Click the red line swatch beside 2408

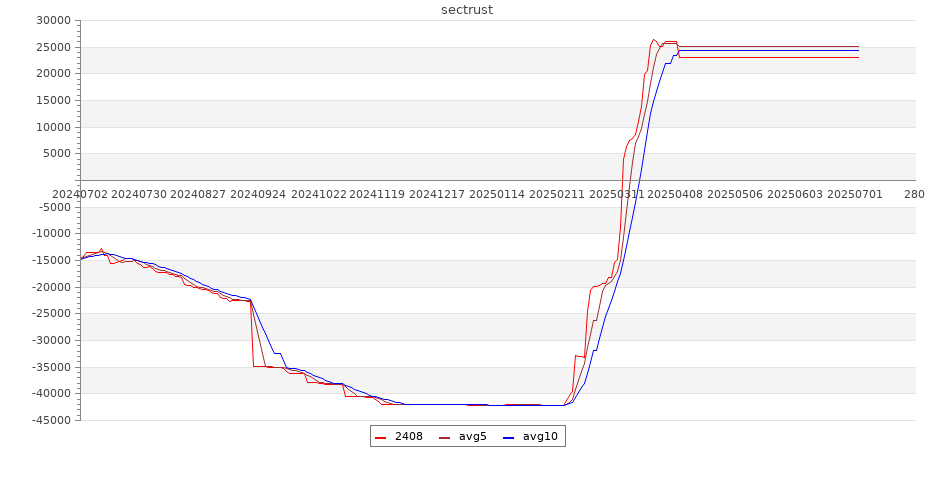[381, 437]
